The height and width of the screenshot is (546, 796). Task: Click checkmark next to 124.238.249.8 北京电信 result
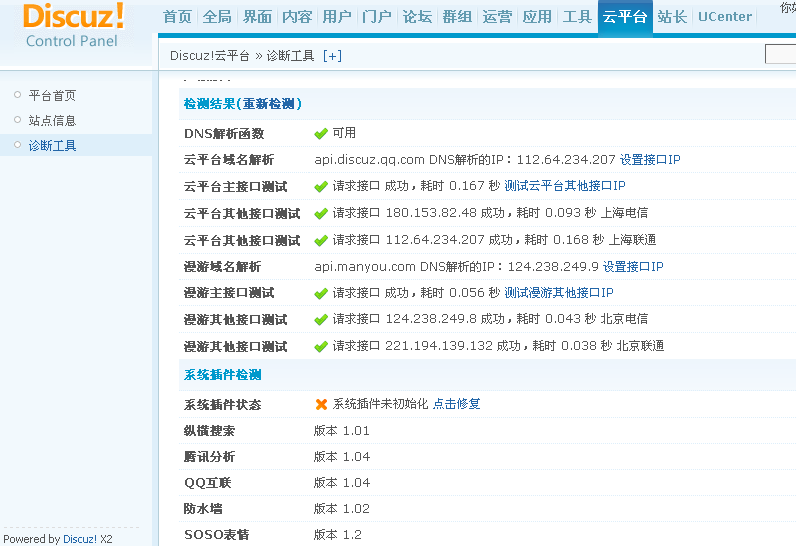point(321,320)
